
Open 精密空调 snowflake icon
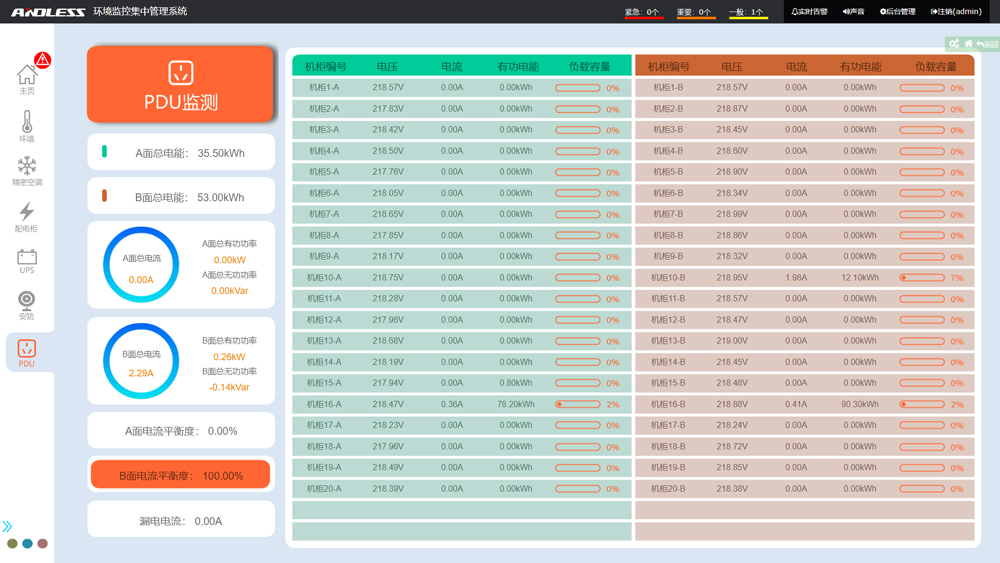[x=27, y=169]
